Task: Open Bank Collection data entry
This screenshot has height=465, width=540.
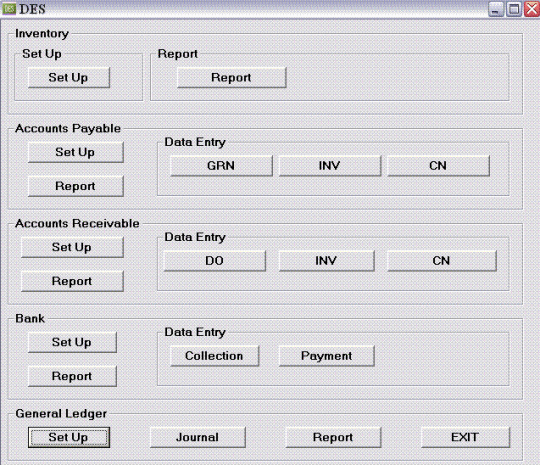Action: click(215, 356)
